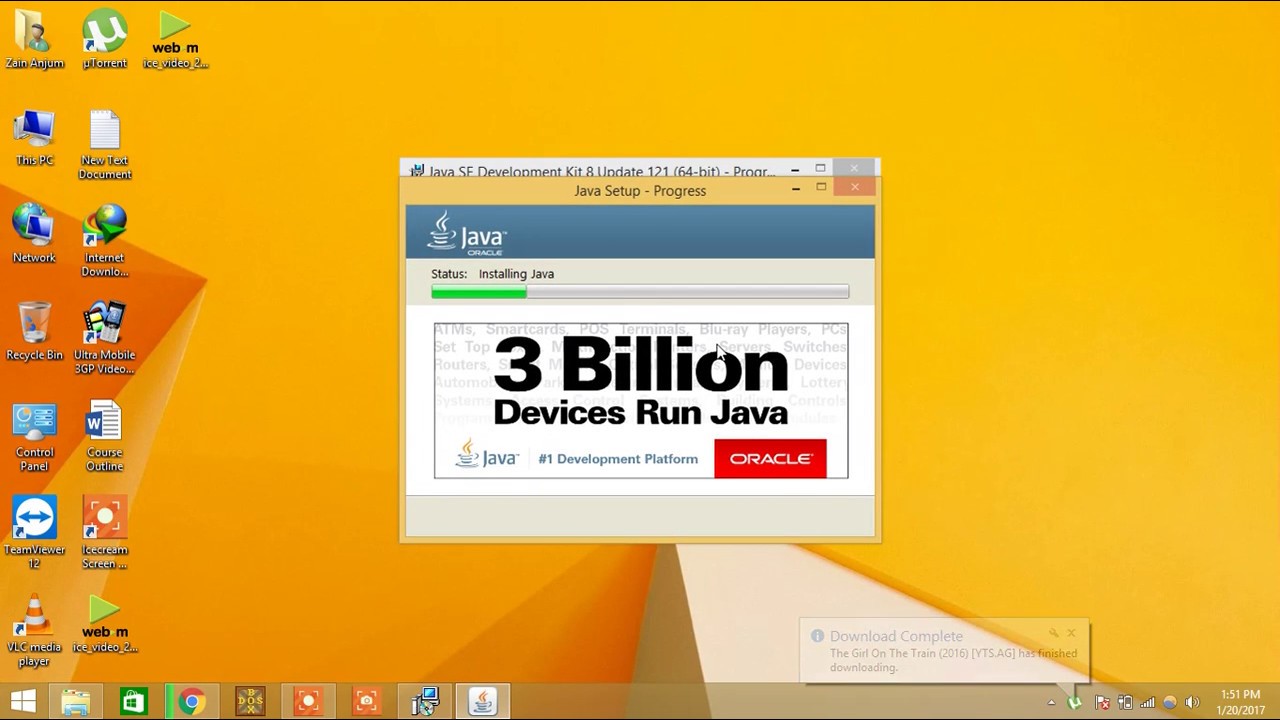Select the ice_video_2 webm file beside VLC
Image resolution: width=1280 pixels, height=720 pixels.
(x=104, y=624)
